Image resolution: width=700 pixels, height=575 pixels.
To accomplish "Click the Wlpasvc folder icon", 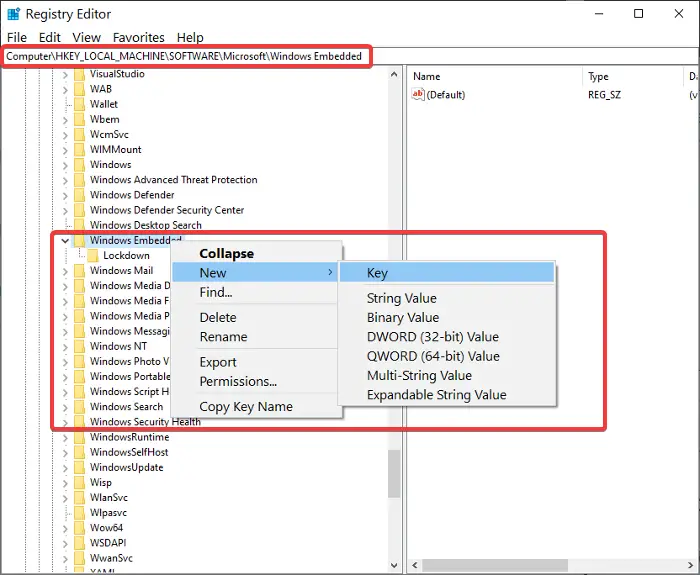I will click(79, 512).
